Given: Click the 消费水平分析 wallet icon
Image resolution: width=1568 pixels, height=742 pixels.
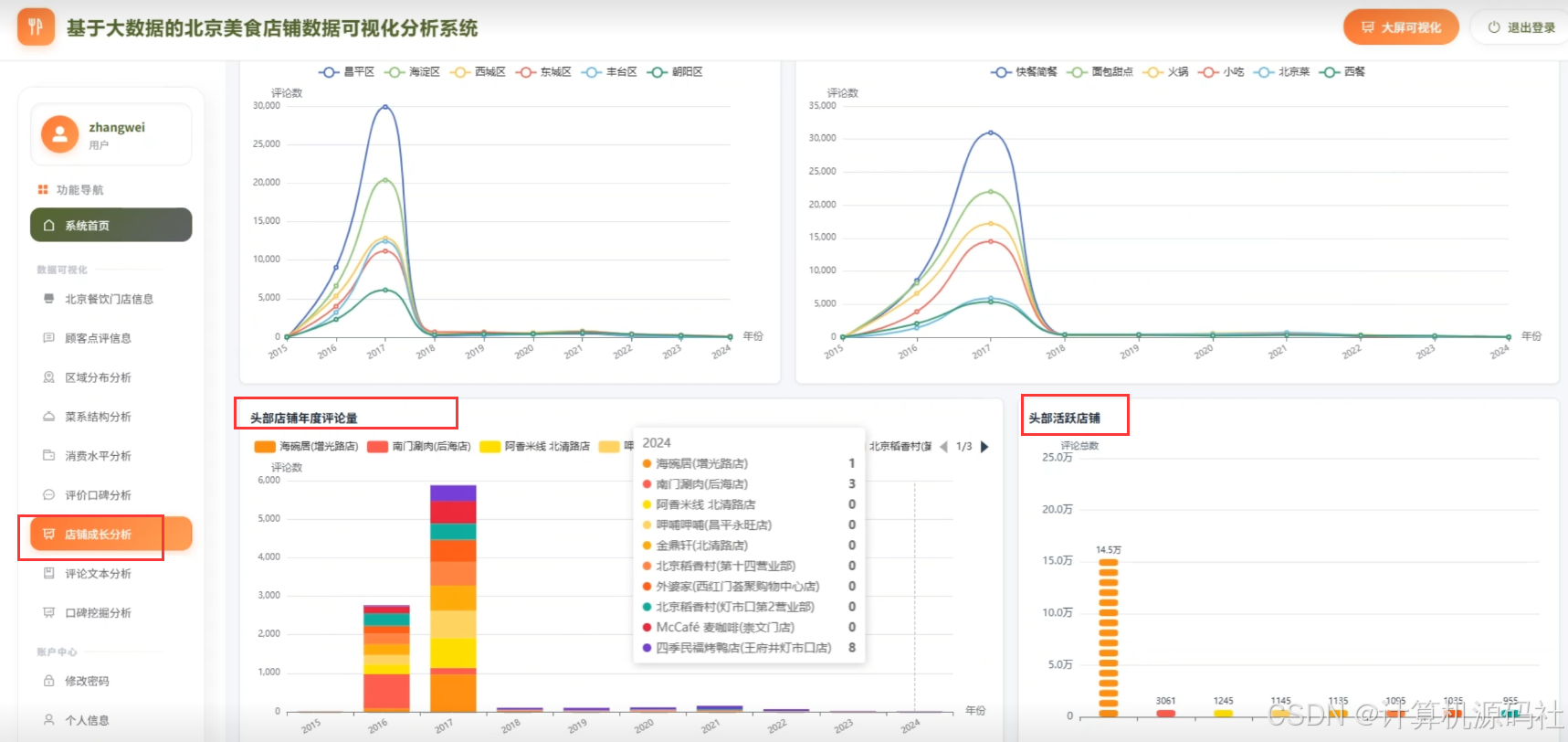Looking at the screenshot, I should pos(49,455).
